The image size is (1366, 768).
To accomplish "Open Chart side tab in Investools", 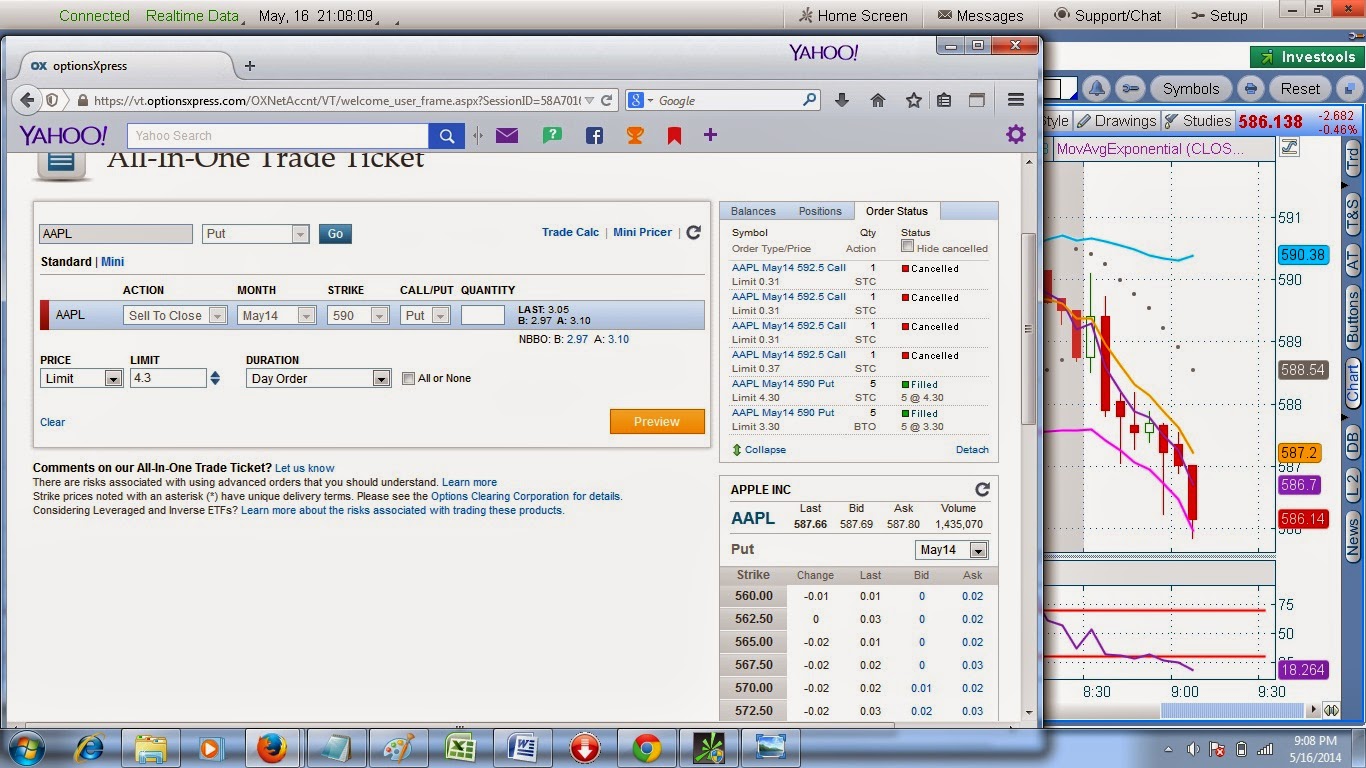I will (x=1353, y=383).
